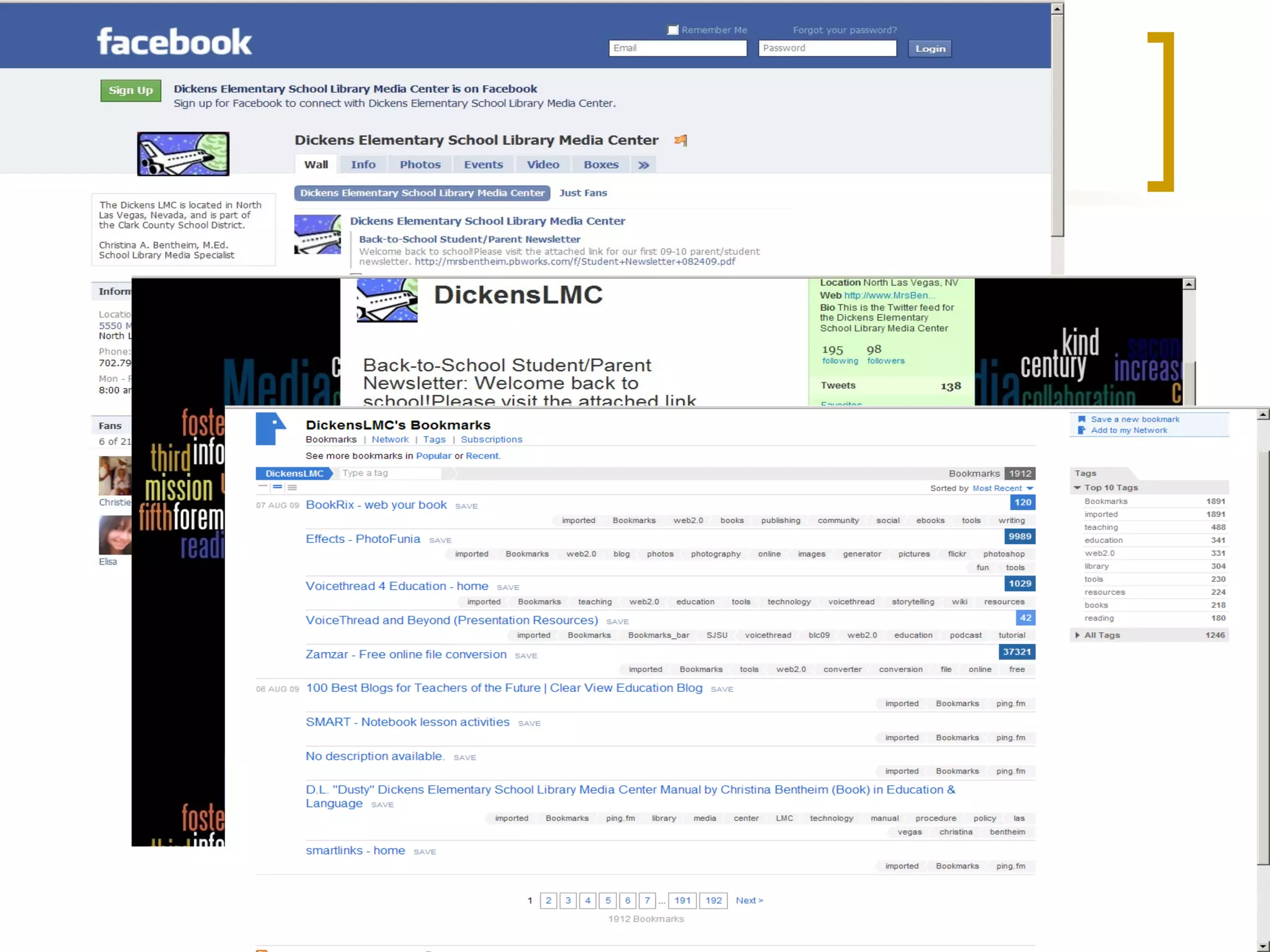
Task: Switch to the Photos tab
Action: pyautogui.click(x=420, y=165)
